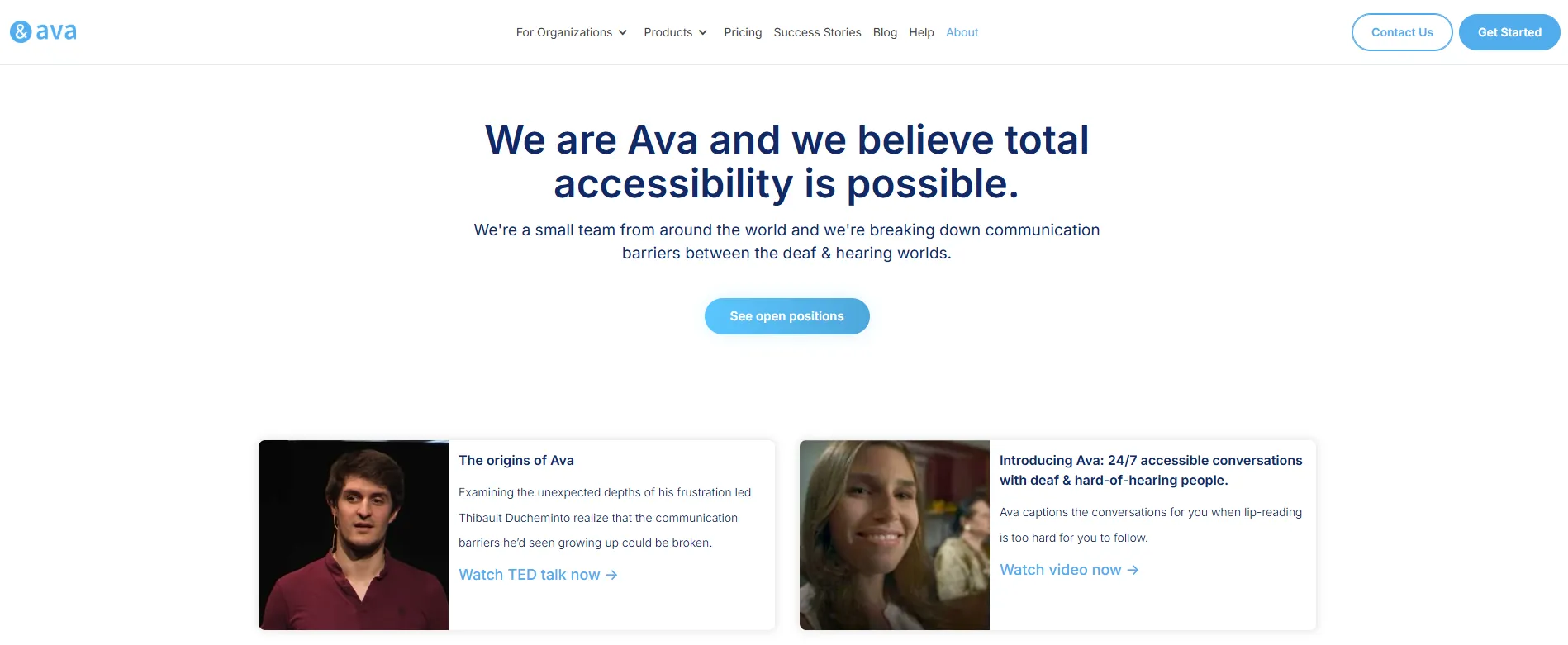Go to the Pricing page

point(743,32)
